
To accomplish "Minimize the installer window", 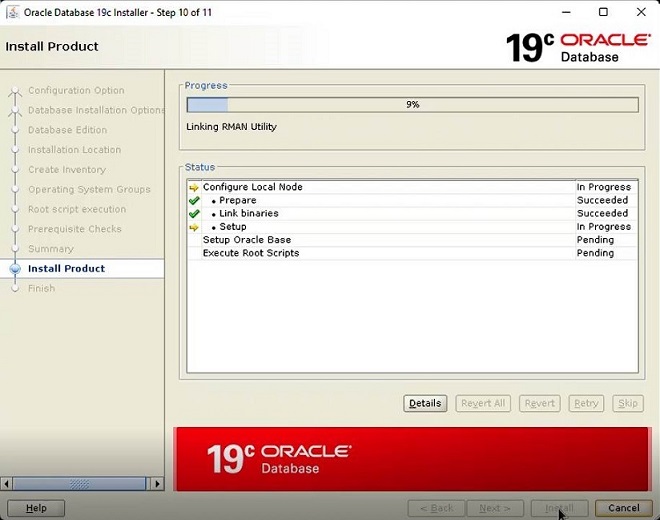I will pyautogui.click(x=566, y=12).
